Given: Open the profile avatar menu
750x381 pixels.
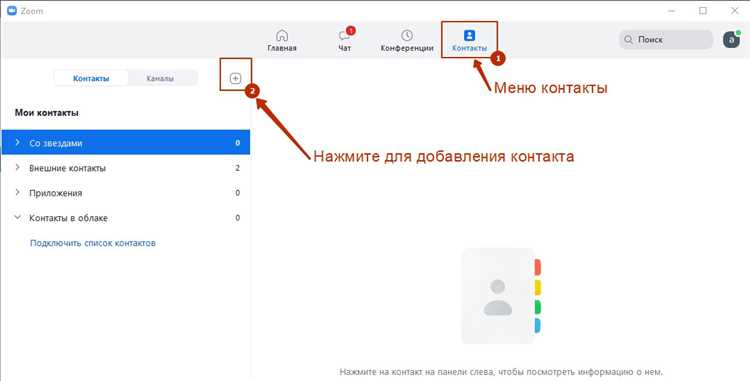Looking at the screenshot, I should 731,40.
